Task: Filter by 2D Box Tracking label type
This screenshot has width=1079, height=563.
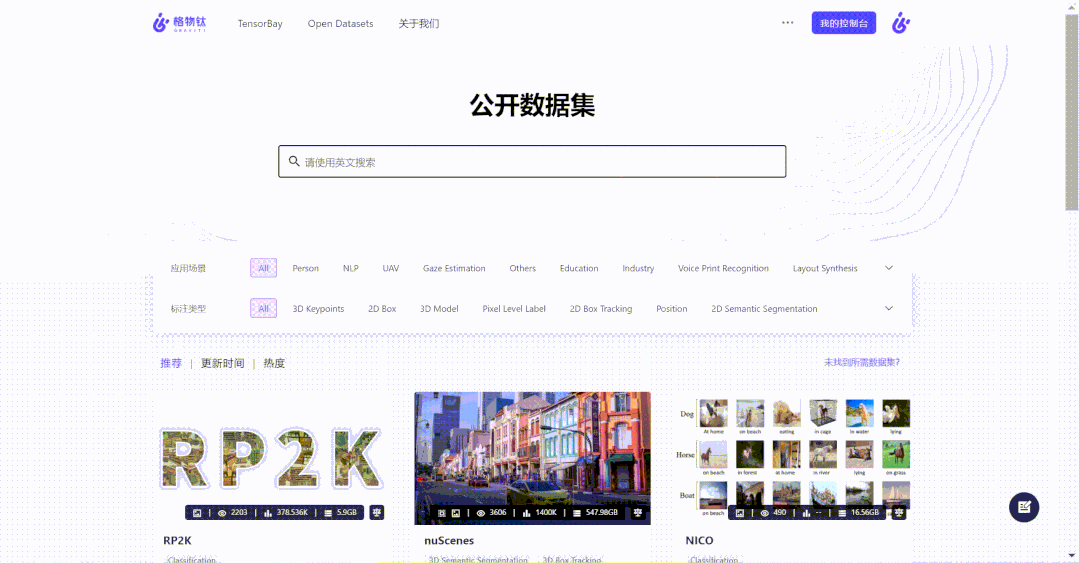Action: tap(601, 309)
